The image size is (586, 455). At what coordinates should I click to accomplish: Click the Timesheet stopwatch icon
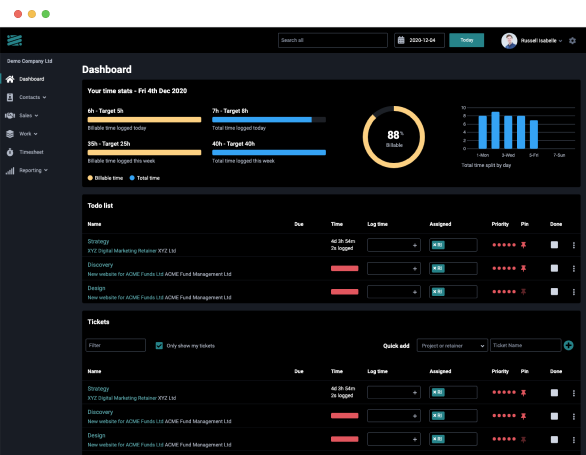(x=10, y=152)
